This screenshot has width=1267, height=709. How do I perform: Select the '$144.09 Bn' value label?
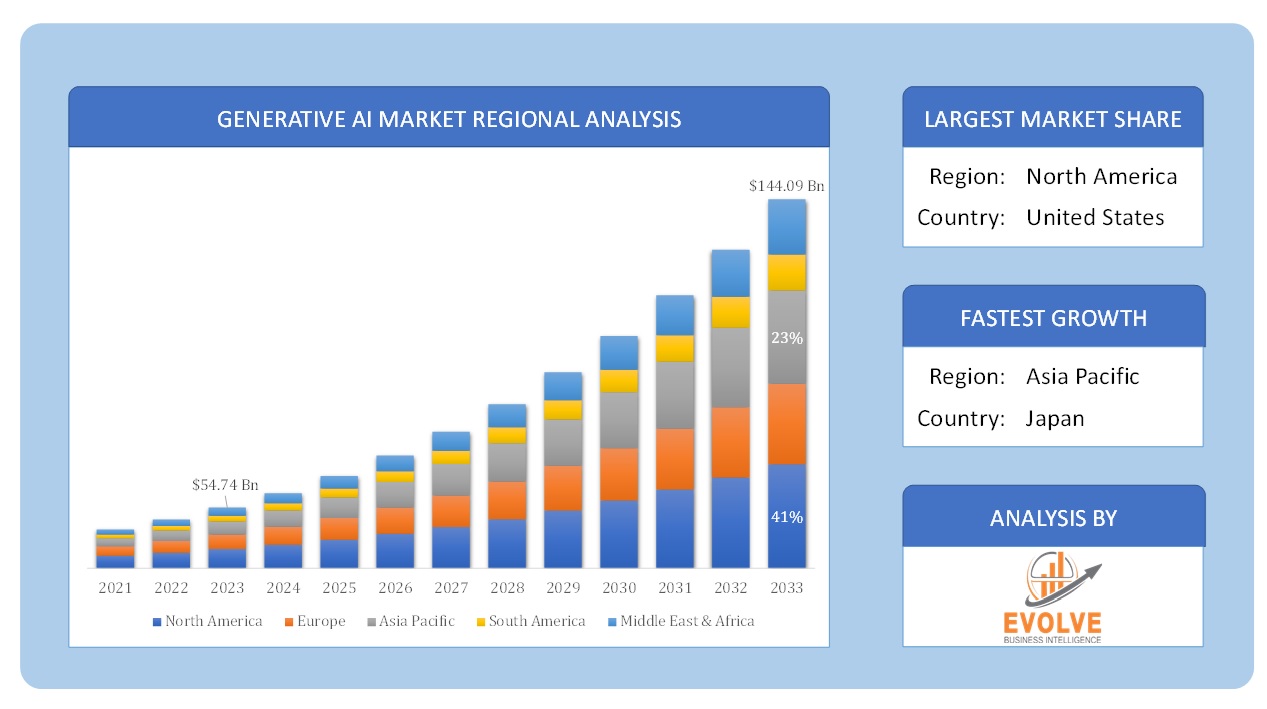pyautogui.click(x=787, y=186)
